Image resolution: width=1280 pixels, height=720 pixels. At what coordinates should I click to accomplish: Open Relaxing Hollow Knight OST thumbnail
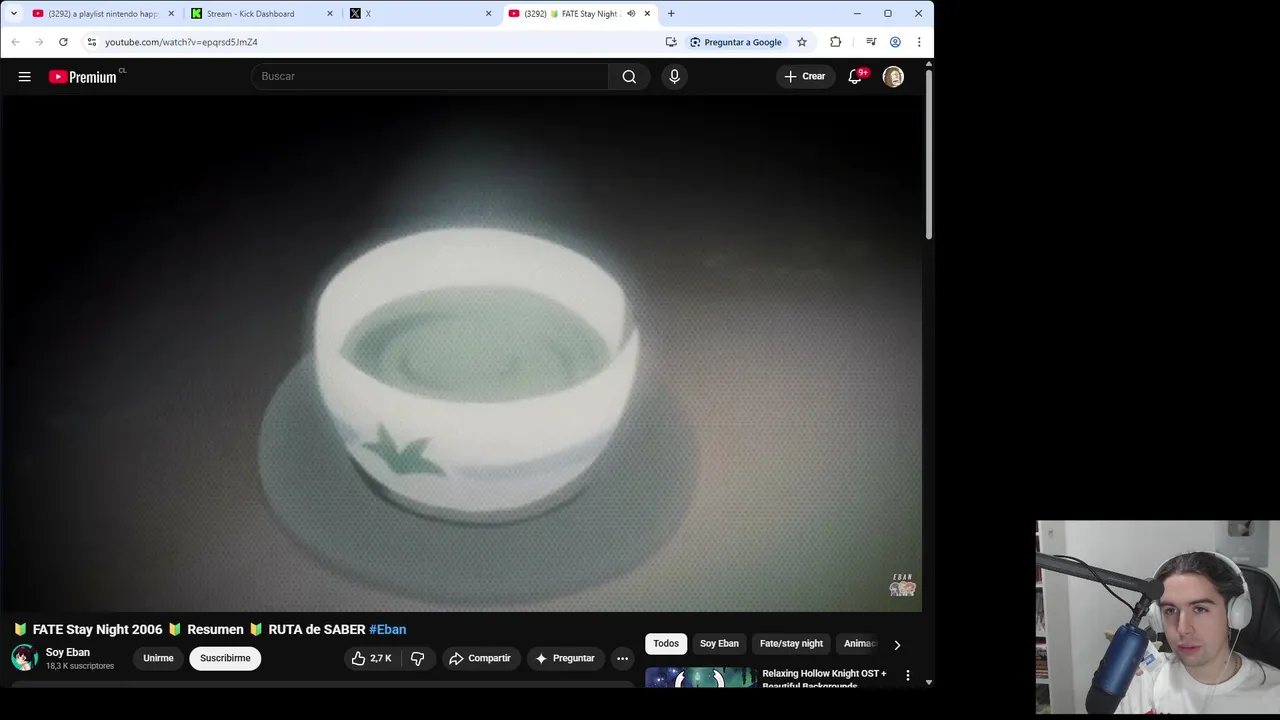pos(700,677)
